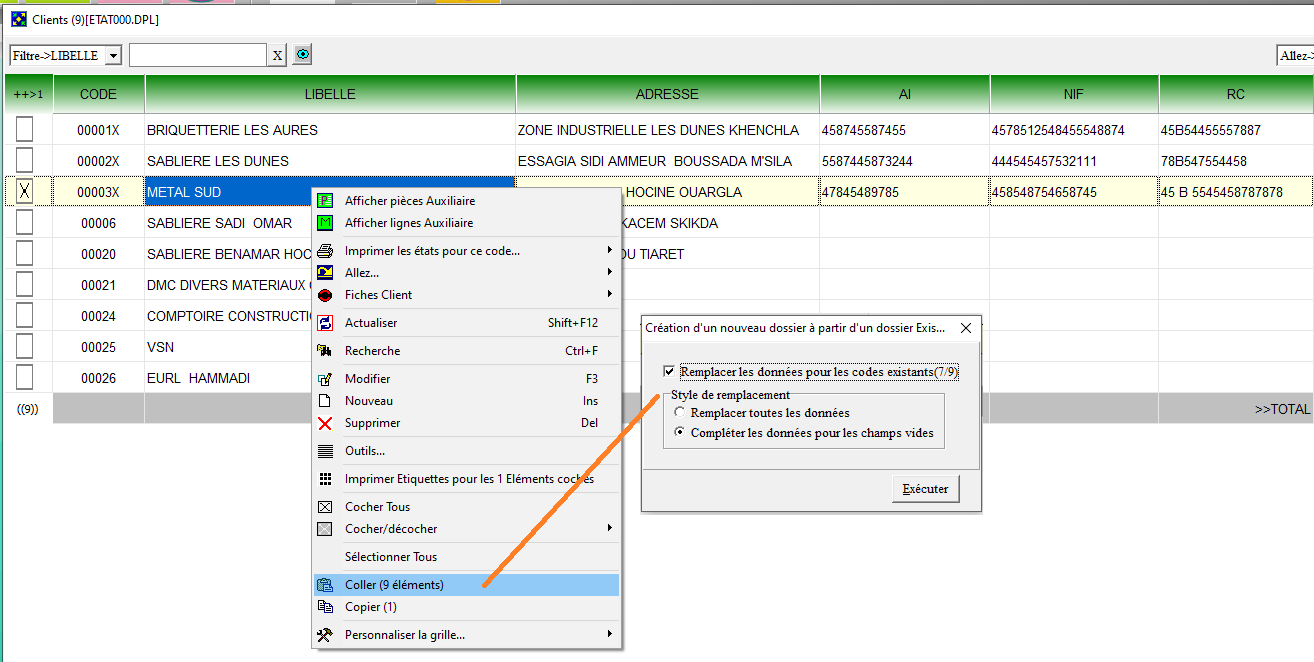
Task: Click the AI column header
Action: click(x=905, y=95)
